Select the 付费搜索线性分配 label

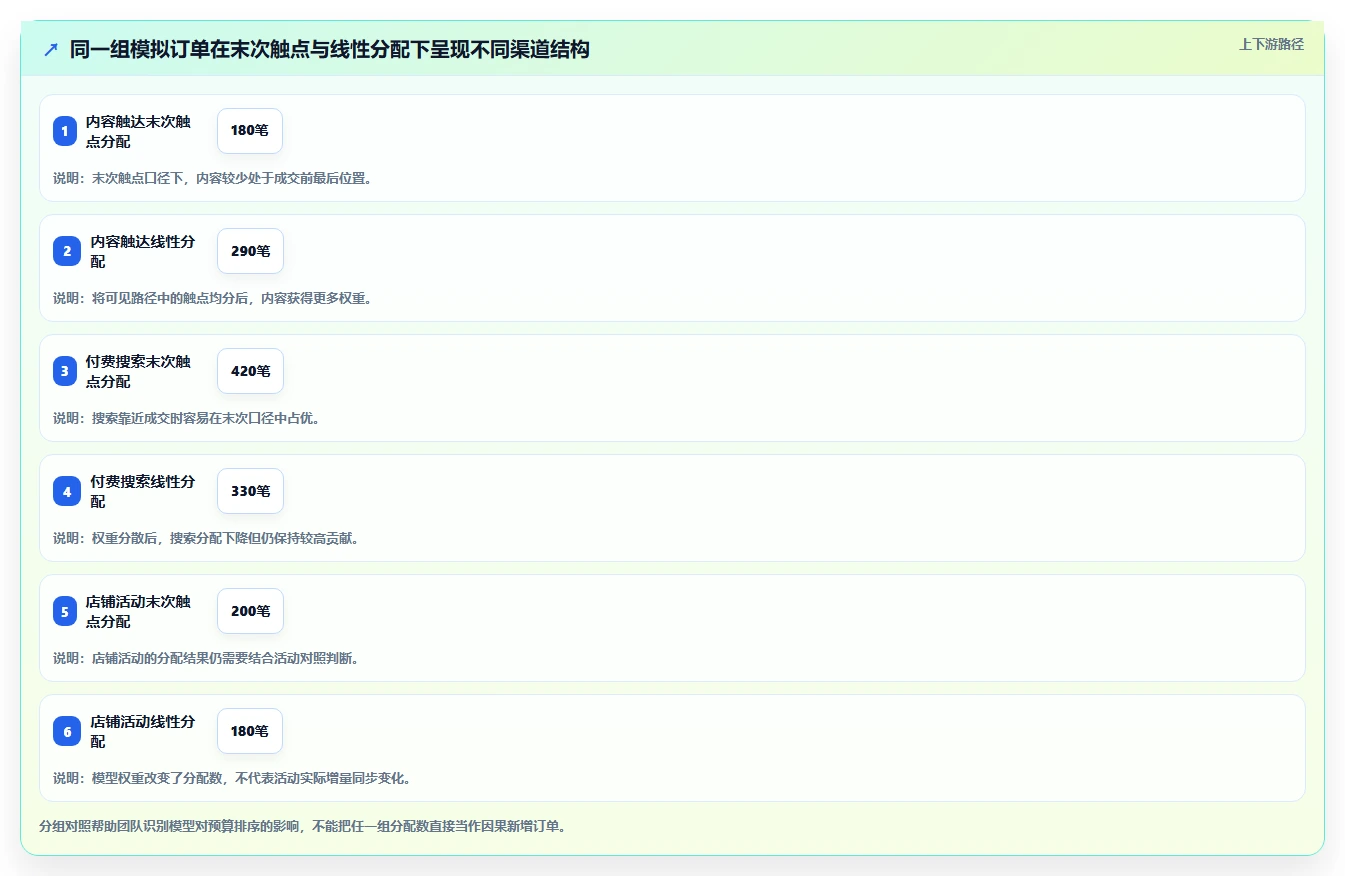coord(143,491)
